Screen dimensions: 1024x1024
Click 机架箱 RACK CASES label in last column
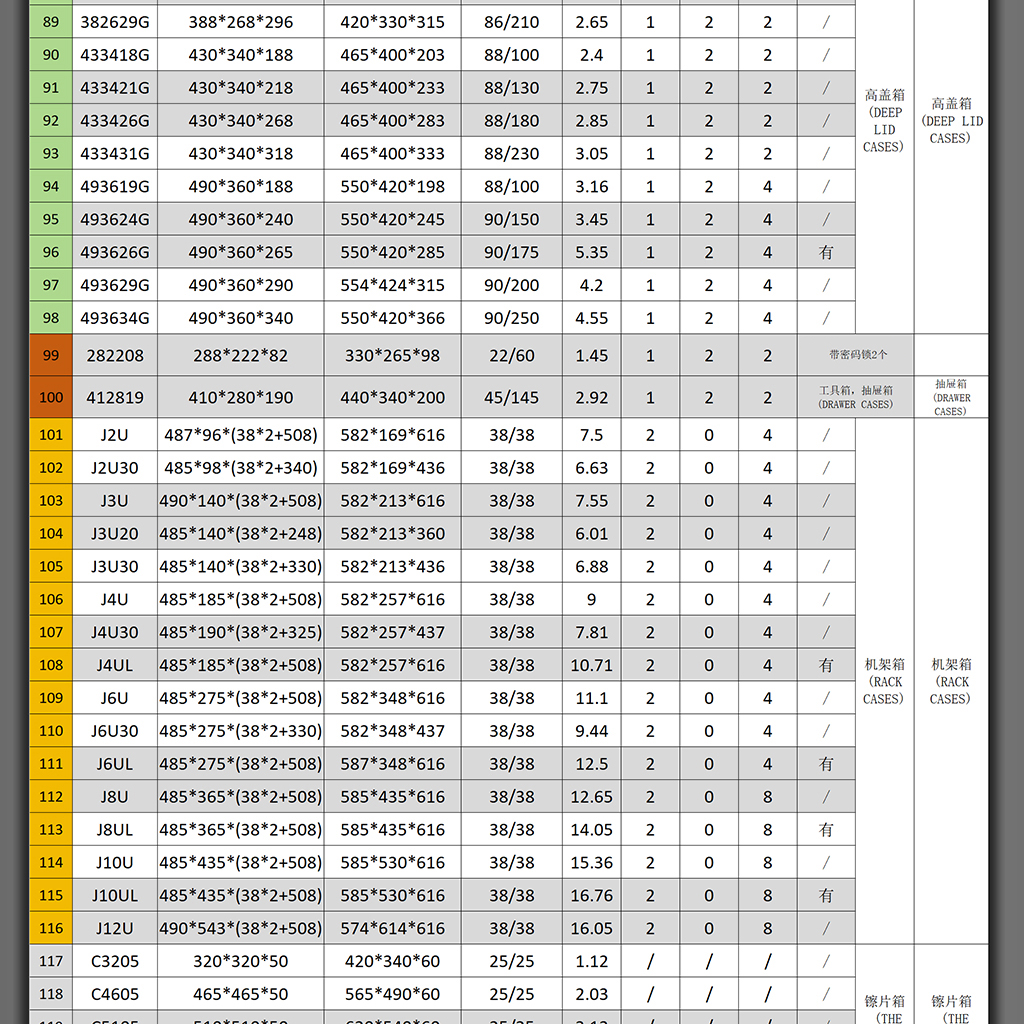[x=950, y=681]
